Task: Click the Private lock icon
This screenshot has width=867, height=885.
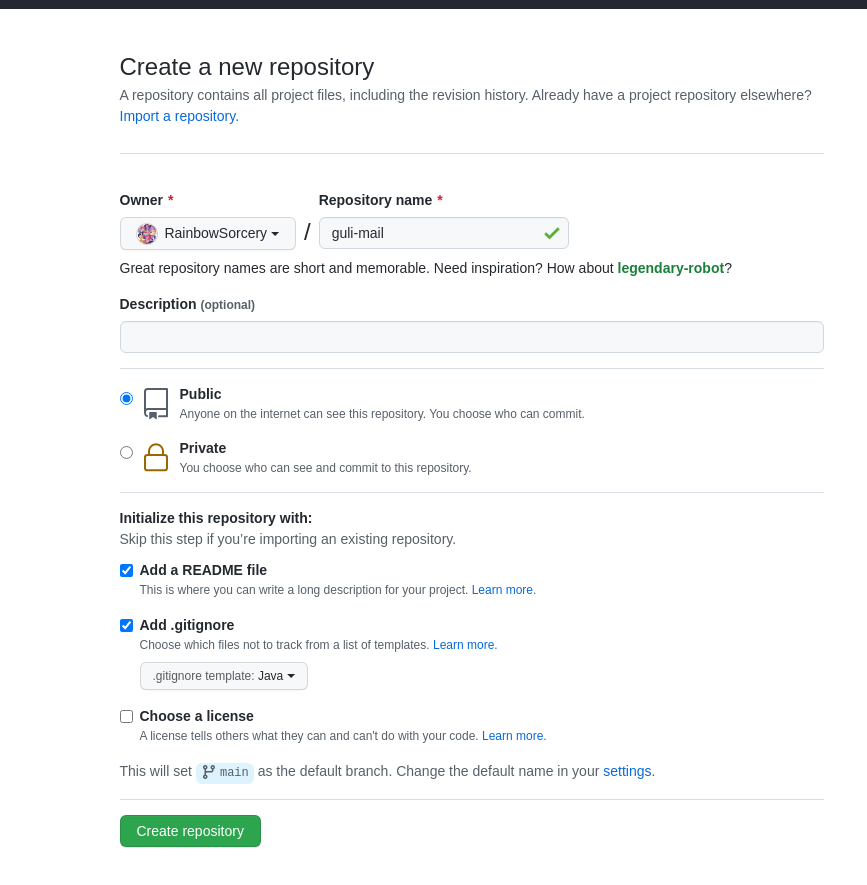Action: 156,457
